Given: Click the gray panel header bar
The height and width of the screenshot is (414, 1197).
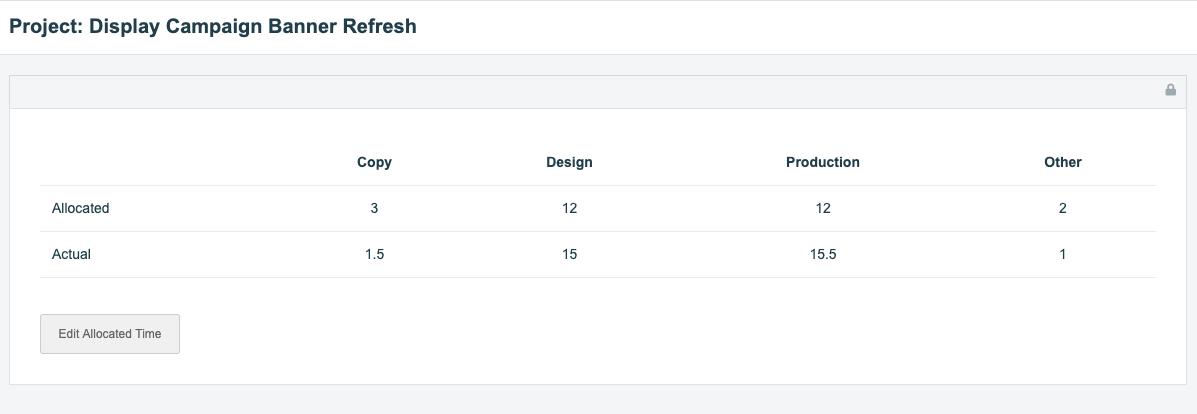Looking at the screenshot, I should tap(580, 91).
